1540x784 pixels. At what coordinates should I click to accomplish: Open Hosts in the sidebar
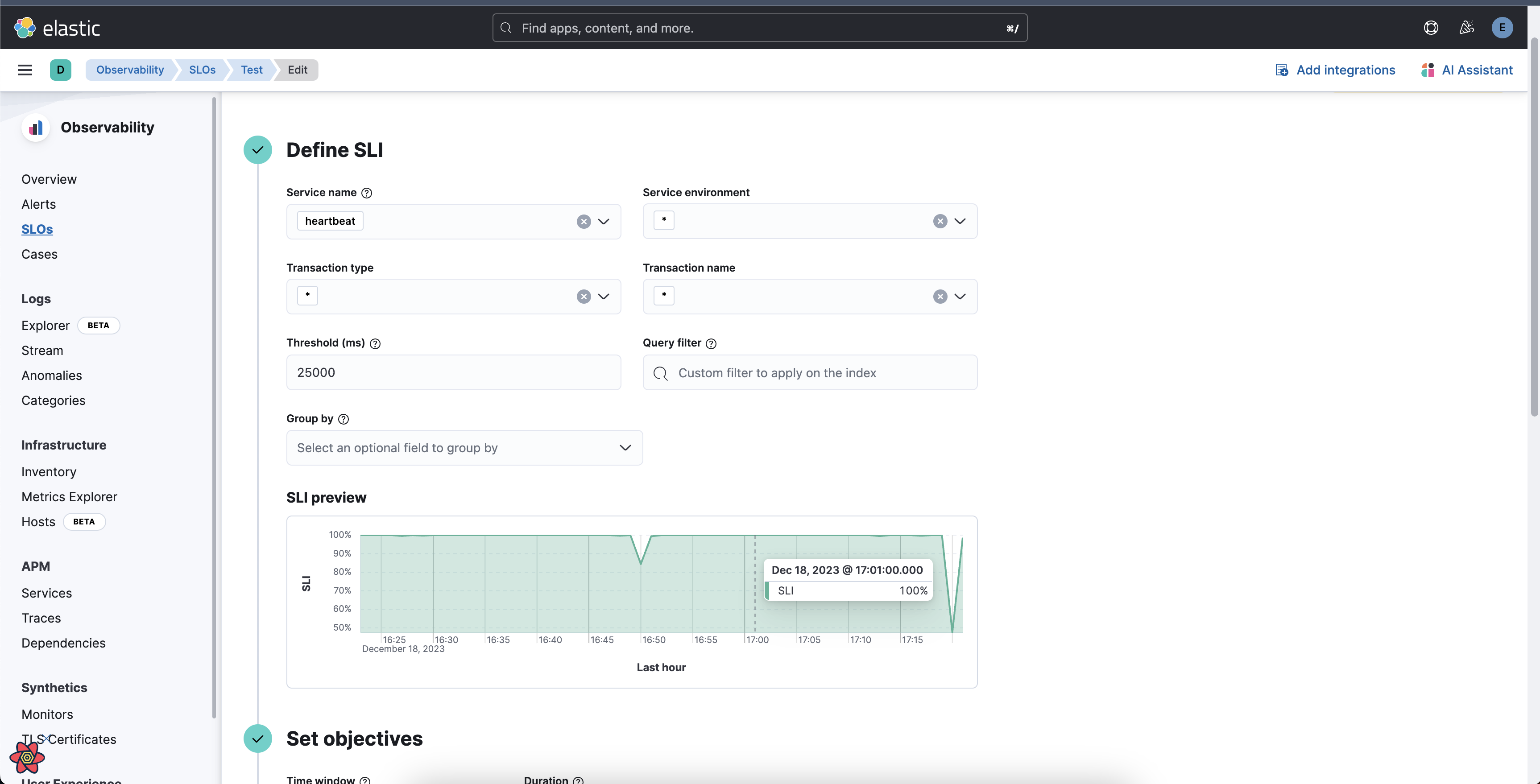[x=38, y=522]
